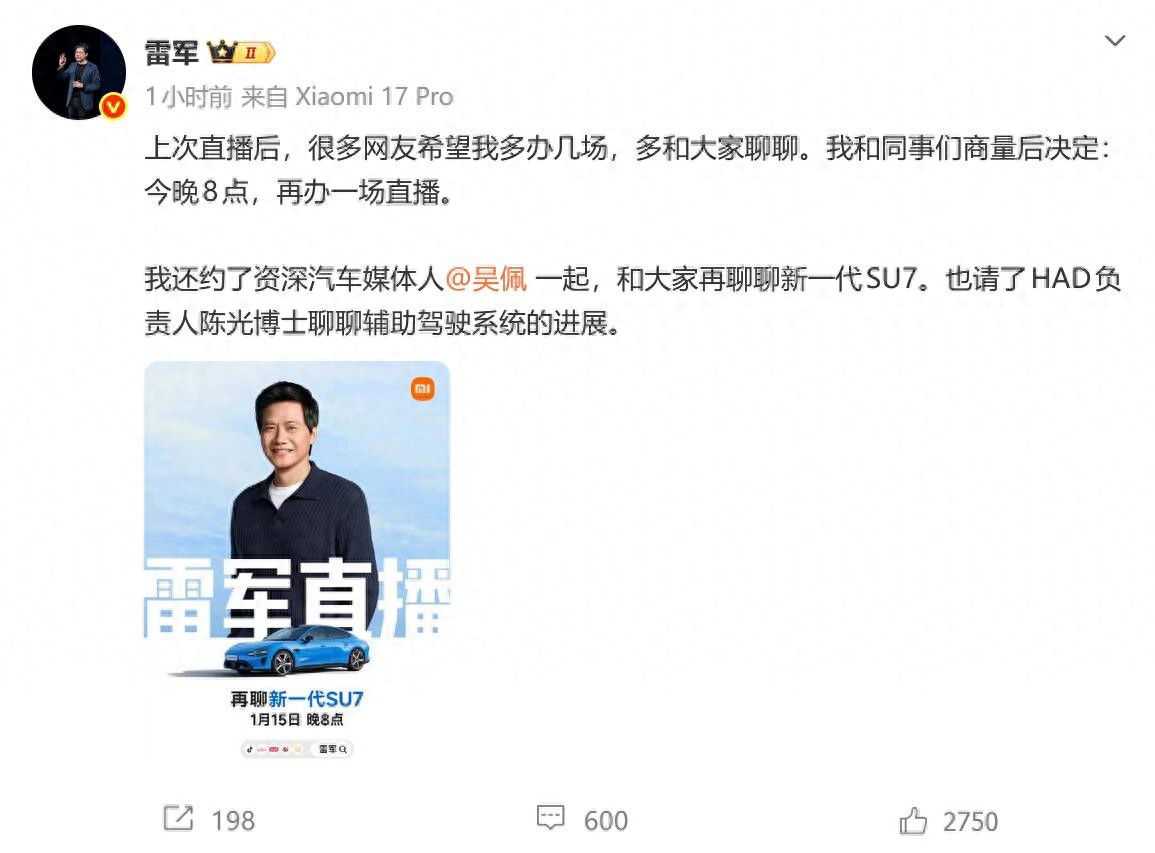This screenshot has height=853, width=1155.
Task: Click the 来自 Xiaomi 17 Pro source
Action: [347, 96]
